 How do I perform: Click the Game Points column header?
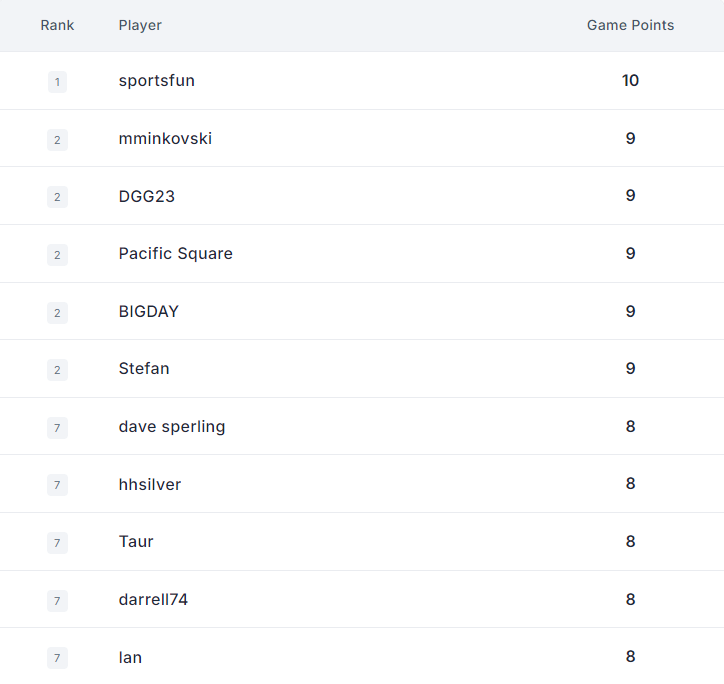click(x=630, y=25)
